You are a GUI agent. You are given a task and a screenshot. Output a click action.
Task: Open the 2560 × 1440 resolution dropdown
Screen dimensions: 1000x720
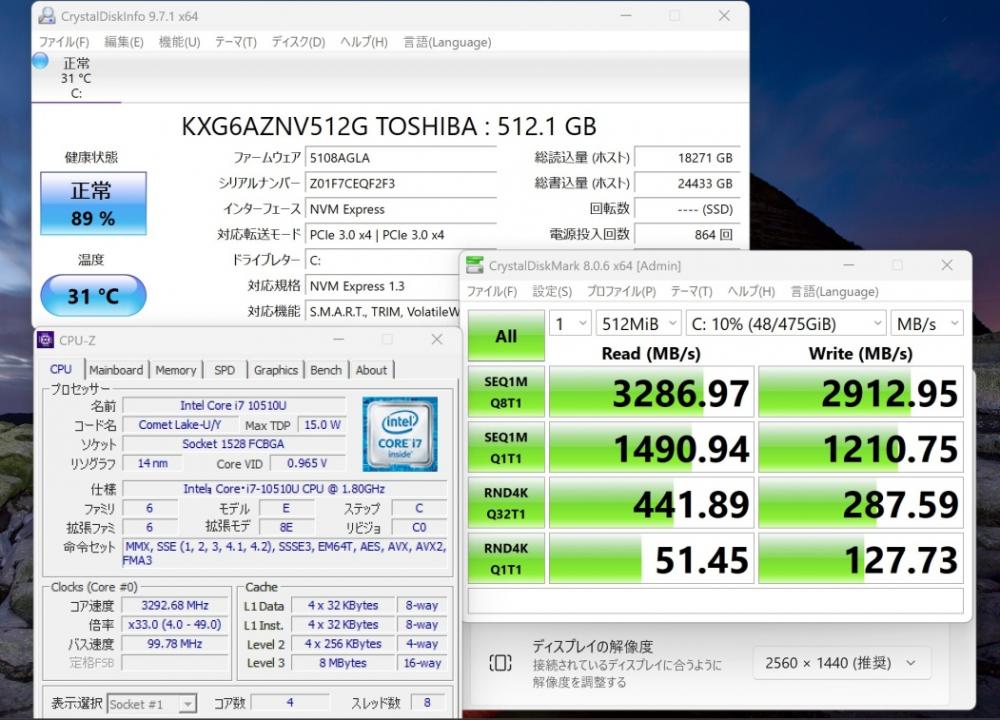[841, 663]
